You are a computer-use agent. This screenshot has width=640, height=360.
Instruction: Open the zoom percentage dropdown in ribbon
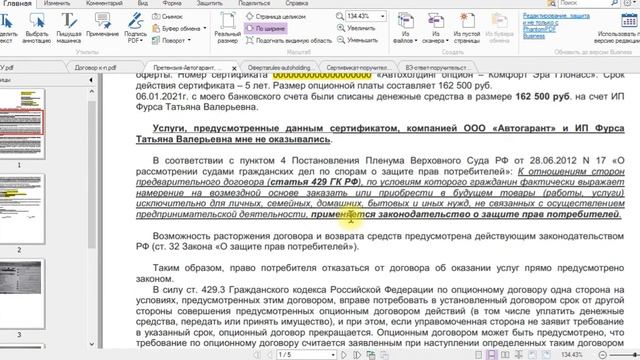coord(382,16)
